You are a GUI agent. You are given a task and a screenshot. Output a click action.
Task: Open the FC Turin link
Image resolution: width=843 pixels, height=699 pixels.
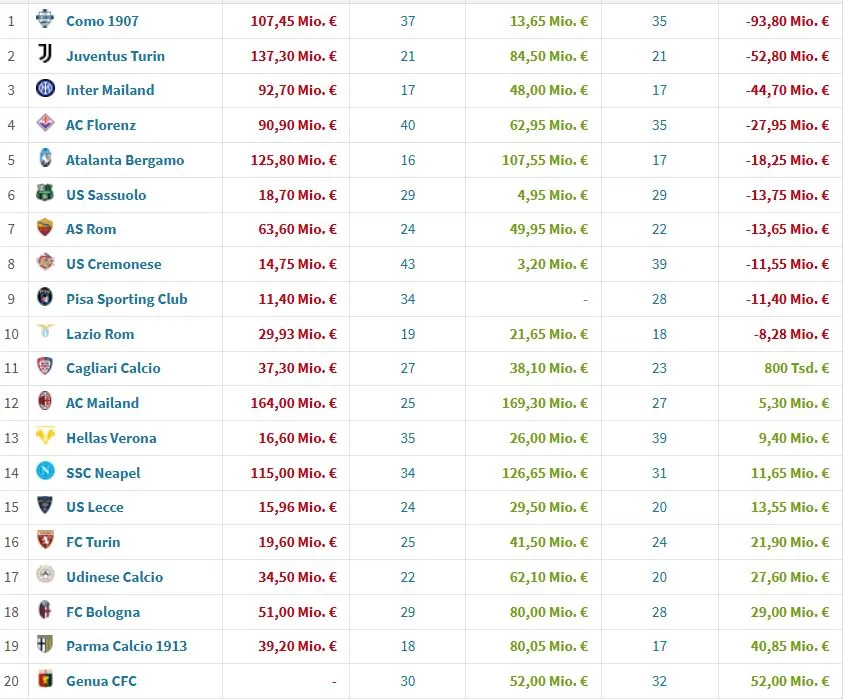tap(93, 542)
